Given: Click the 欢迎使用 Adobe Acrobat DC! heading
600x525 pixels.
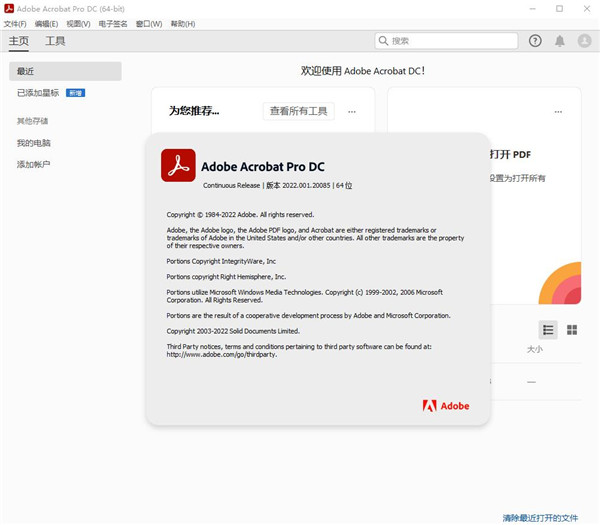Looking at the screenshot, I should (363, 71).
